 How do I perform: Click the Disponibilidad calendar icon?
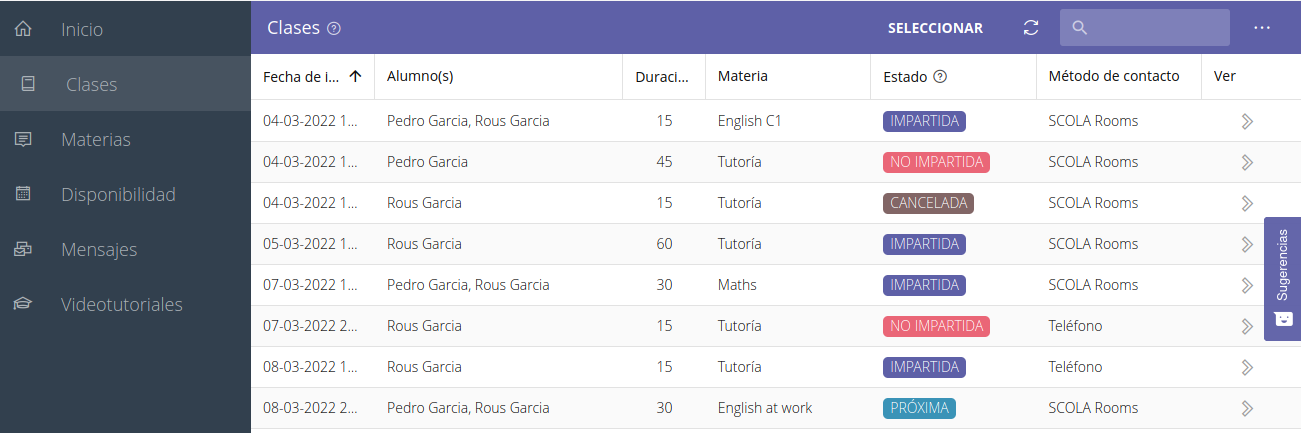[x=24, y=195]
